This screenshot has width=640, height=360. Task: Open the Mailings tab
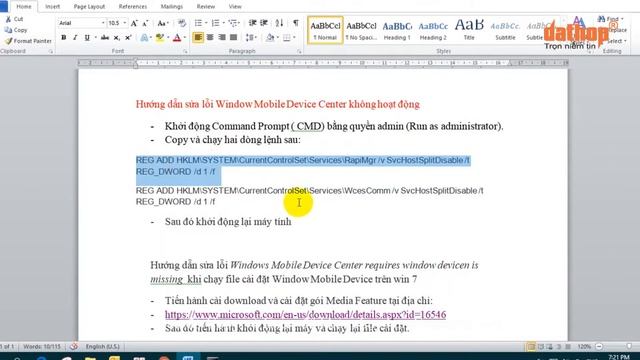point(172,7)
